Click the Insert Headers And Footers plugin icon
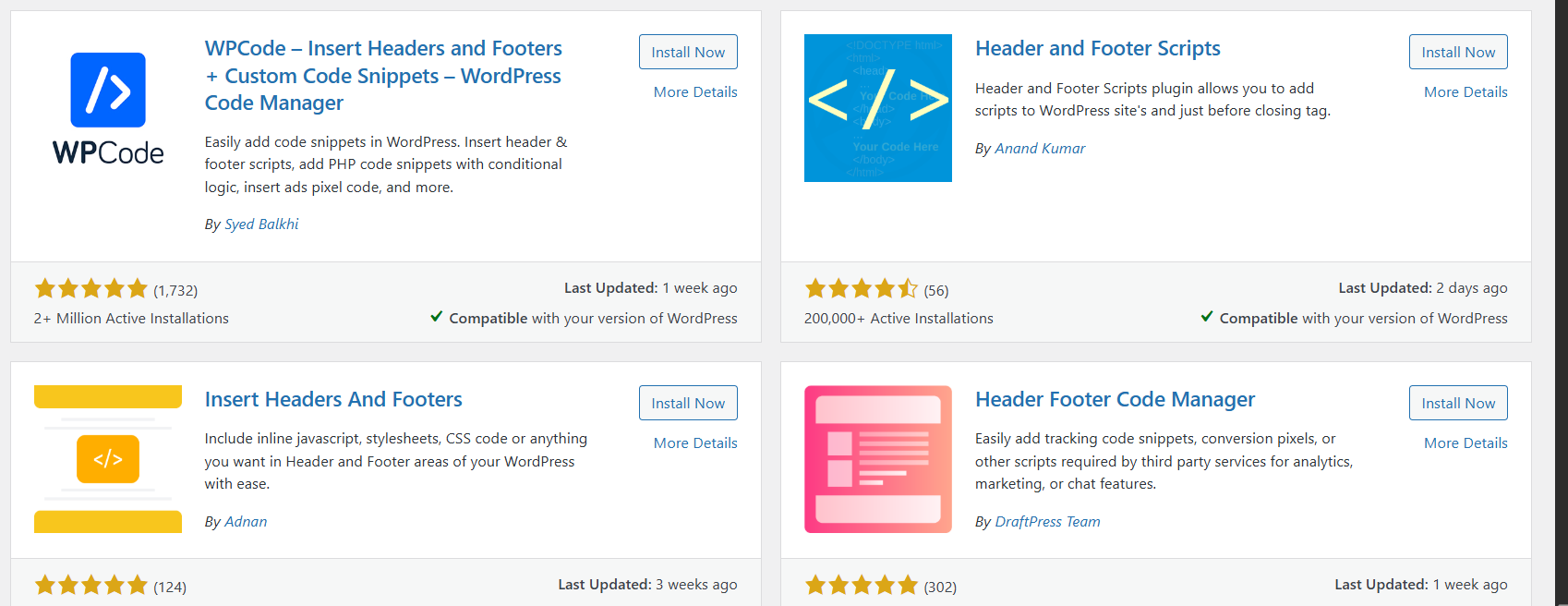Image resolution: width=1568 pixels, height=606 pixels. point(108,459)
